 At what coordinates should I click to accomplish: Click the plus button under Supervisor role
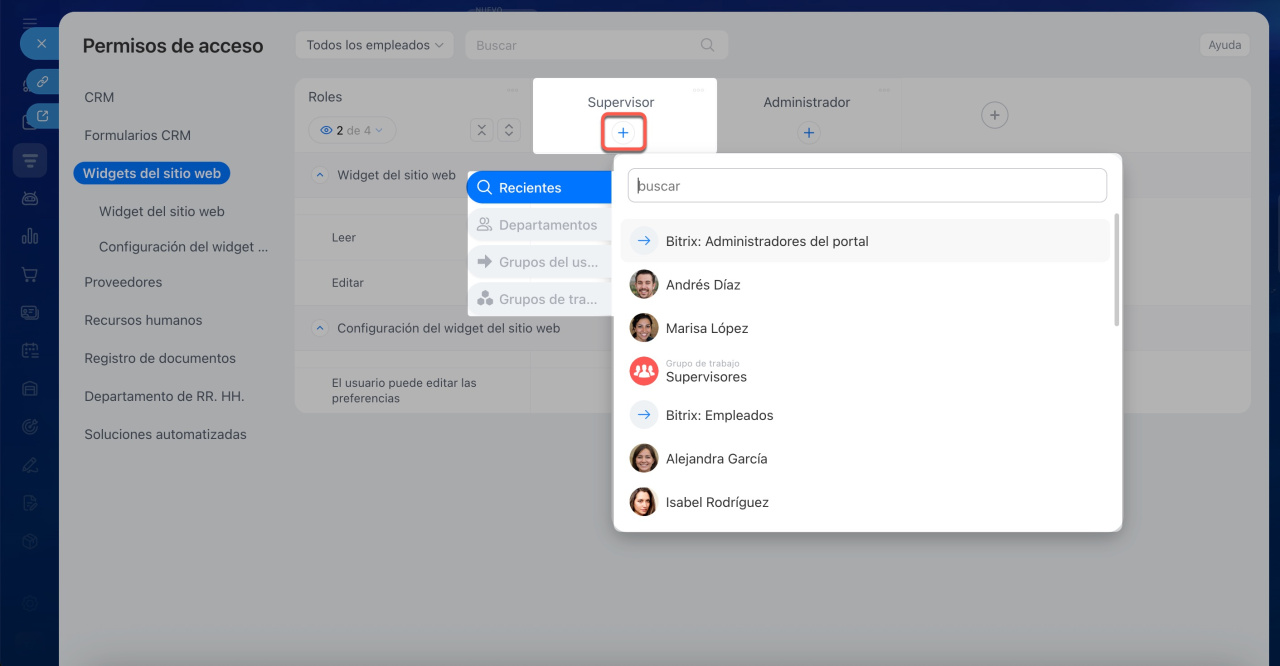pos(623,132)
